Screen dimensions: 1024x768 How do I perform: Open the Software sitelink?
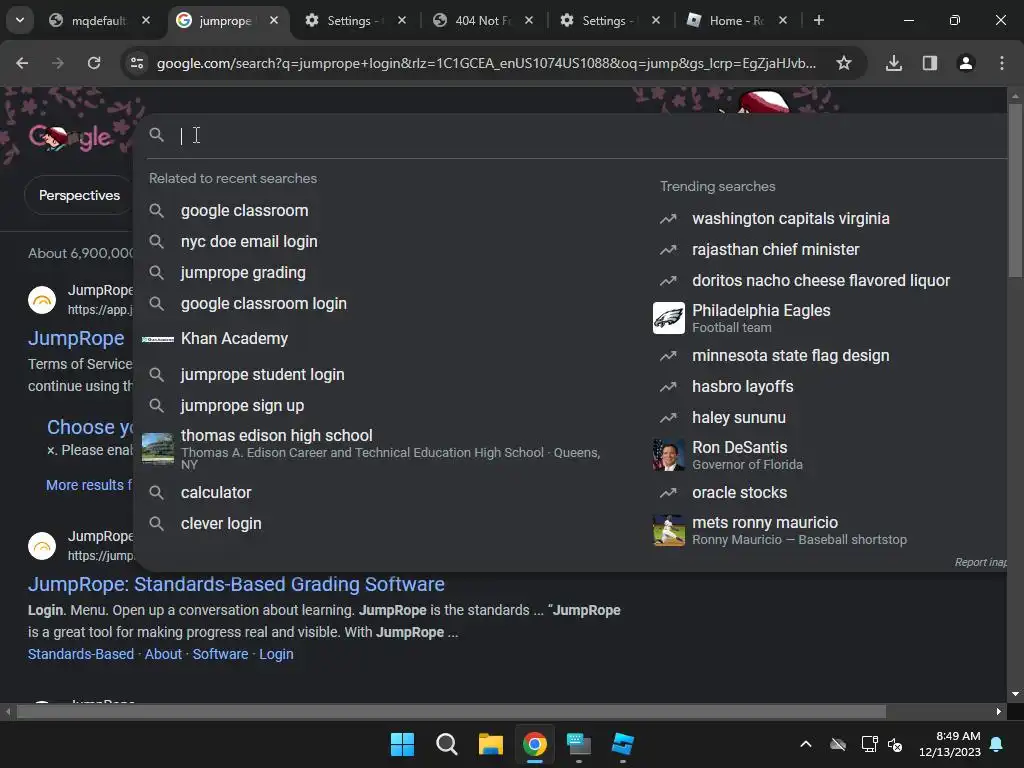tap(220, 654)
